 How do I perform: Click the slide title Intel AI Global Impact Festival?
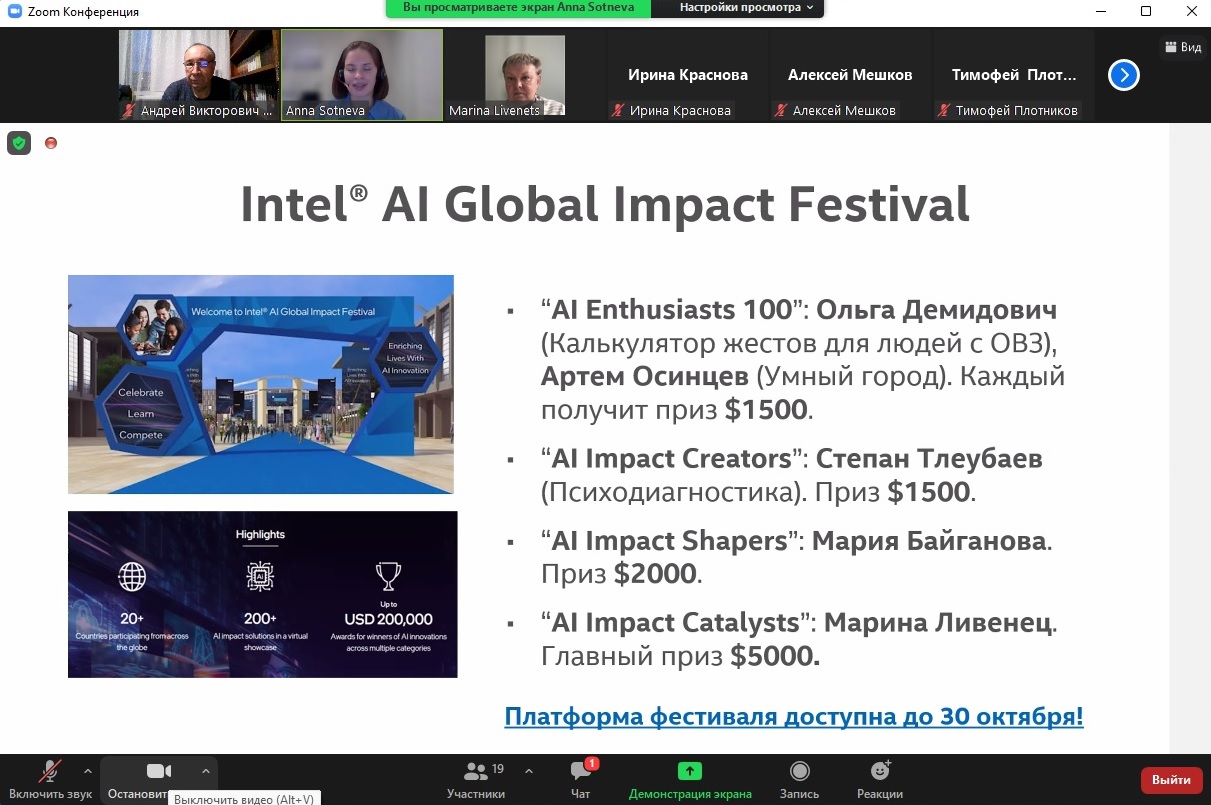(605, 204)
